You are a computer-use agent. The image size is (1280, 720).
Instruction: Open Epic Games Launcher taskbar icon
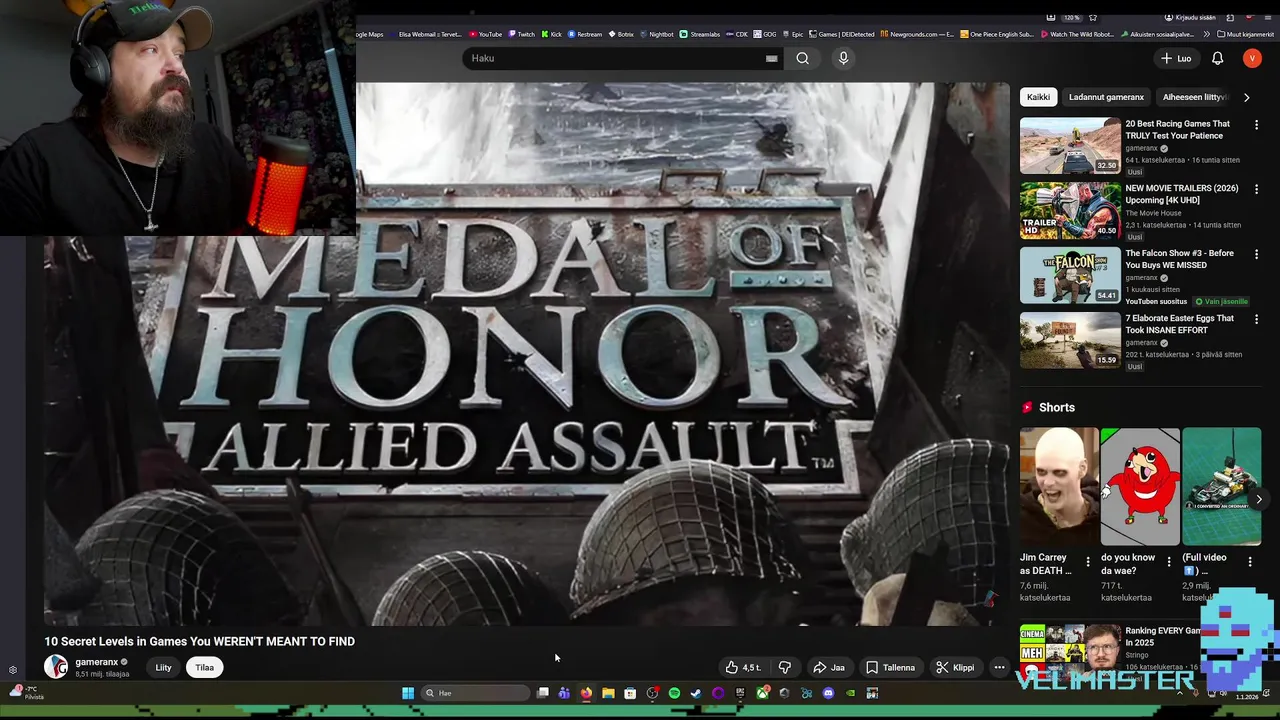pyautogui.click(x=740, y=693)
